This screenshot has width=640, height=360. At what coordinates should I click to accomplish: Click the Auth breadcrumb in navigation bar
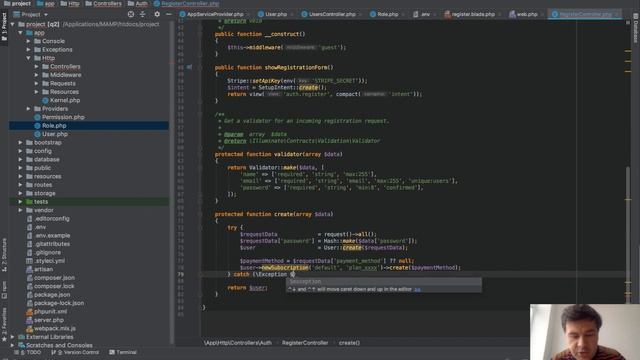pos(138,3)
